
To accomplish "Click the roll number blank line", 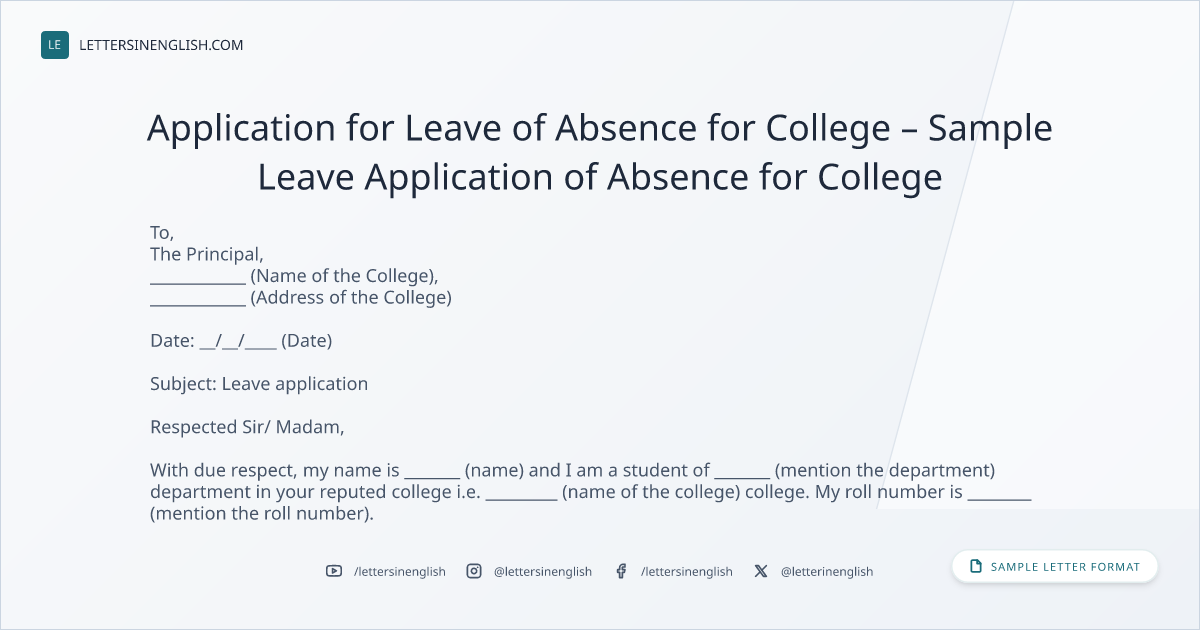I will pos(1000,496).
